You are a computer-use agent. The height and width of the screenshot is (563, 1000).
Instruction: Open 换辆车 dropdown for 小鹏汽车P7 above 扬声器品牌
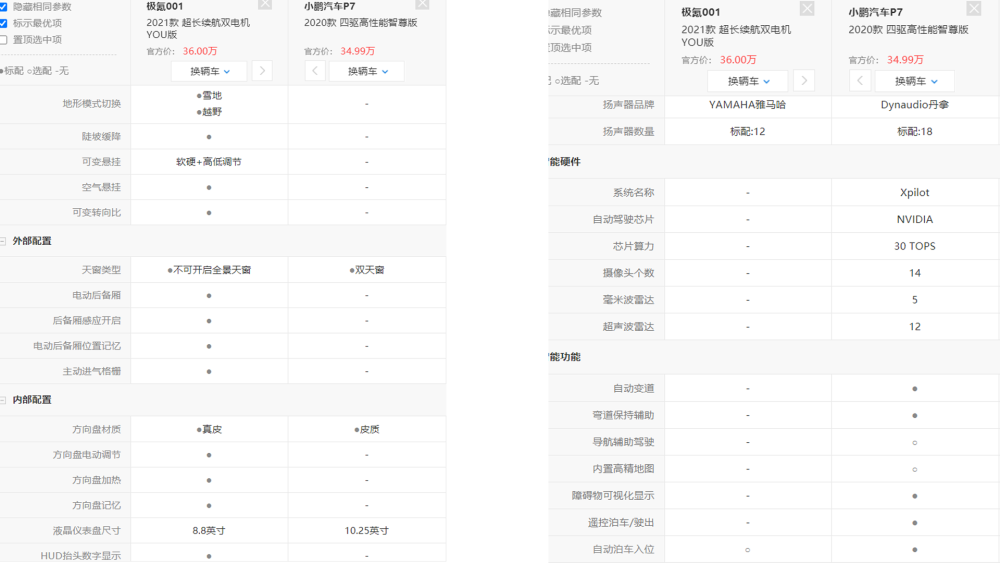point(915,81)
